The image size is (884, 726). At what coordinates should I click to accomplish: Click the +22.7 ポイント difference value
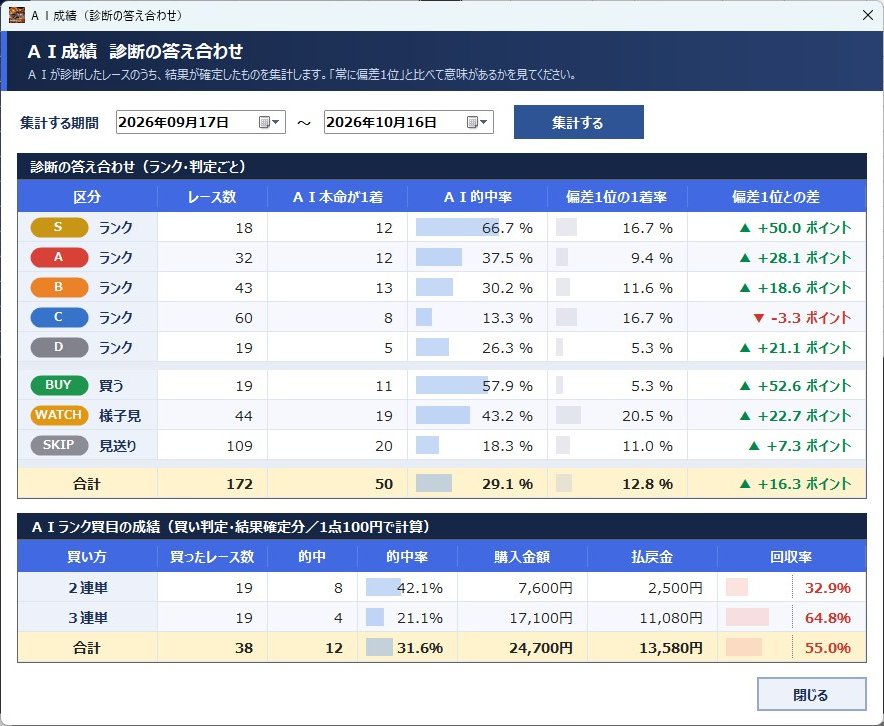(795, 415)
